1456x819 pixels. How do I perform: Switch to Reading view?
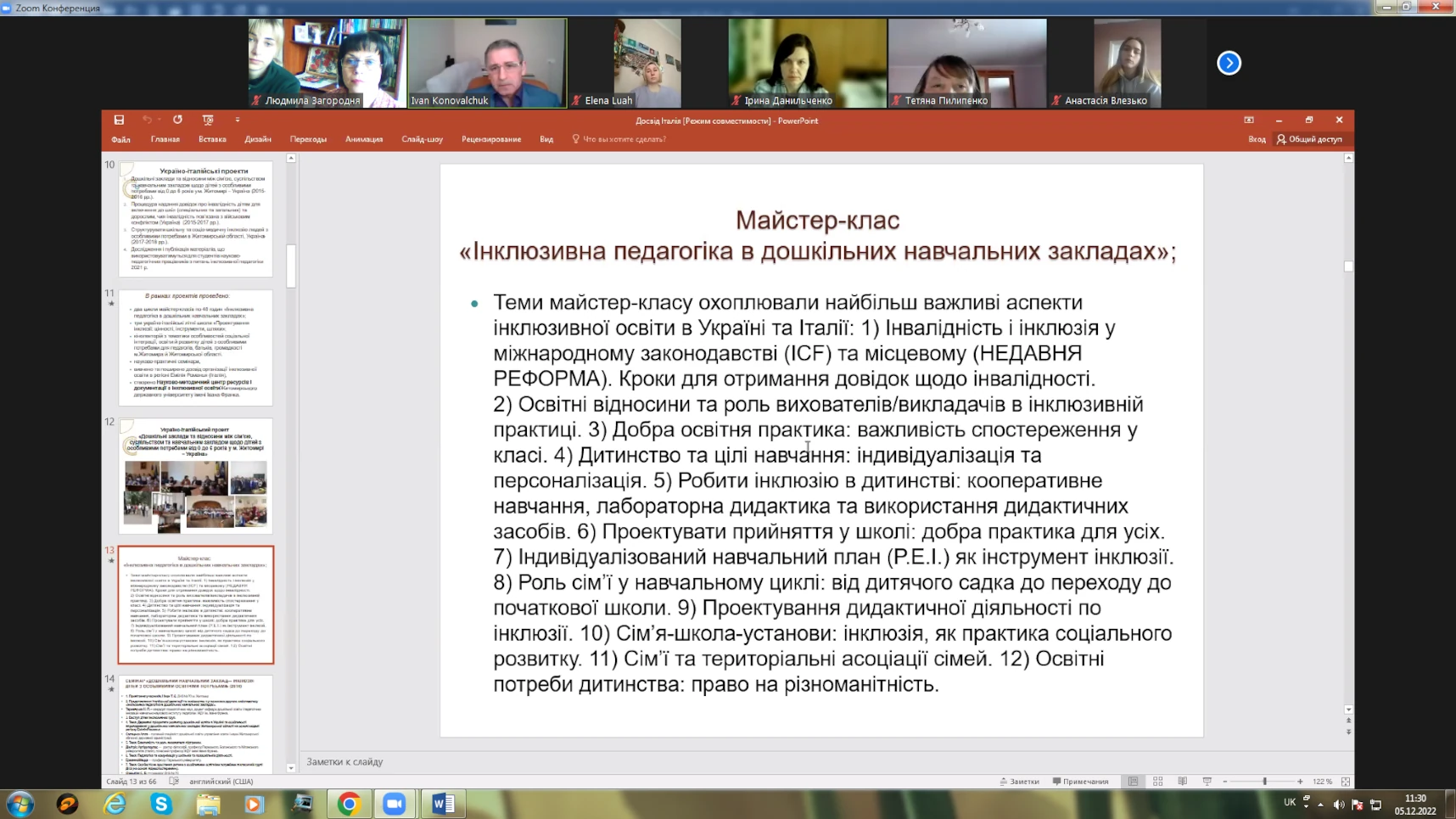(1182, 782)
